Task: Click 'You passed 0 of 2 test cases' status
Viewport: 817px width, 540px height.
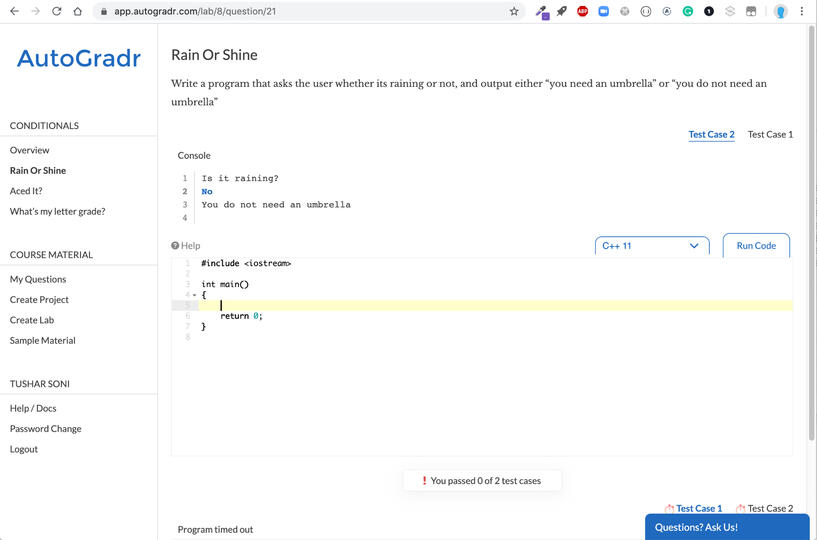Action: coord(482,481)
